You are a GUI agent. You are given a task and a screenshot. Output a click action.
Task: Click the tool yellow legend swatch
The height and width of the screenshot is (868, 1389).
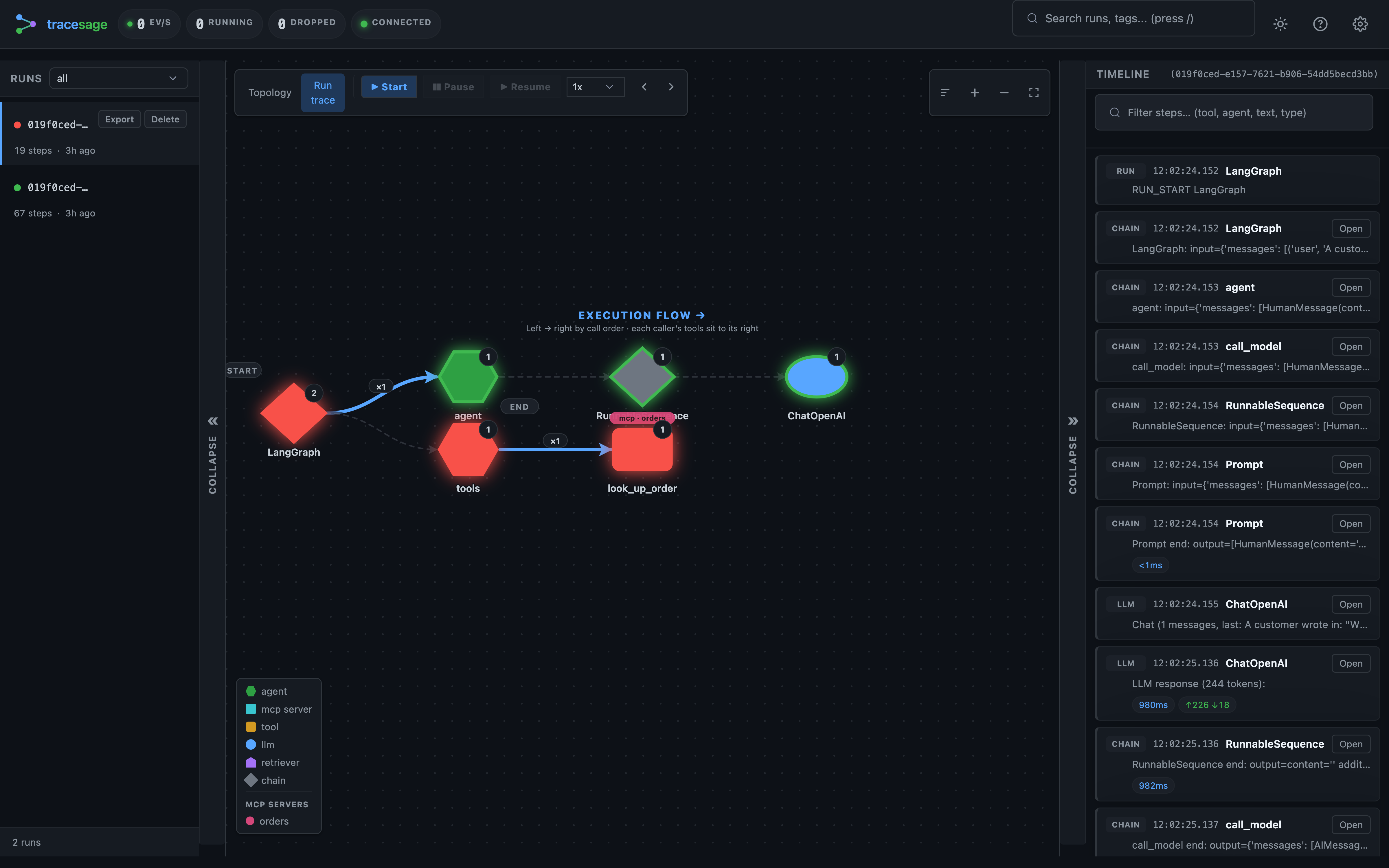[x=251, y=727]
